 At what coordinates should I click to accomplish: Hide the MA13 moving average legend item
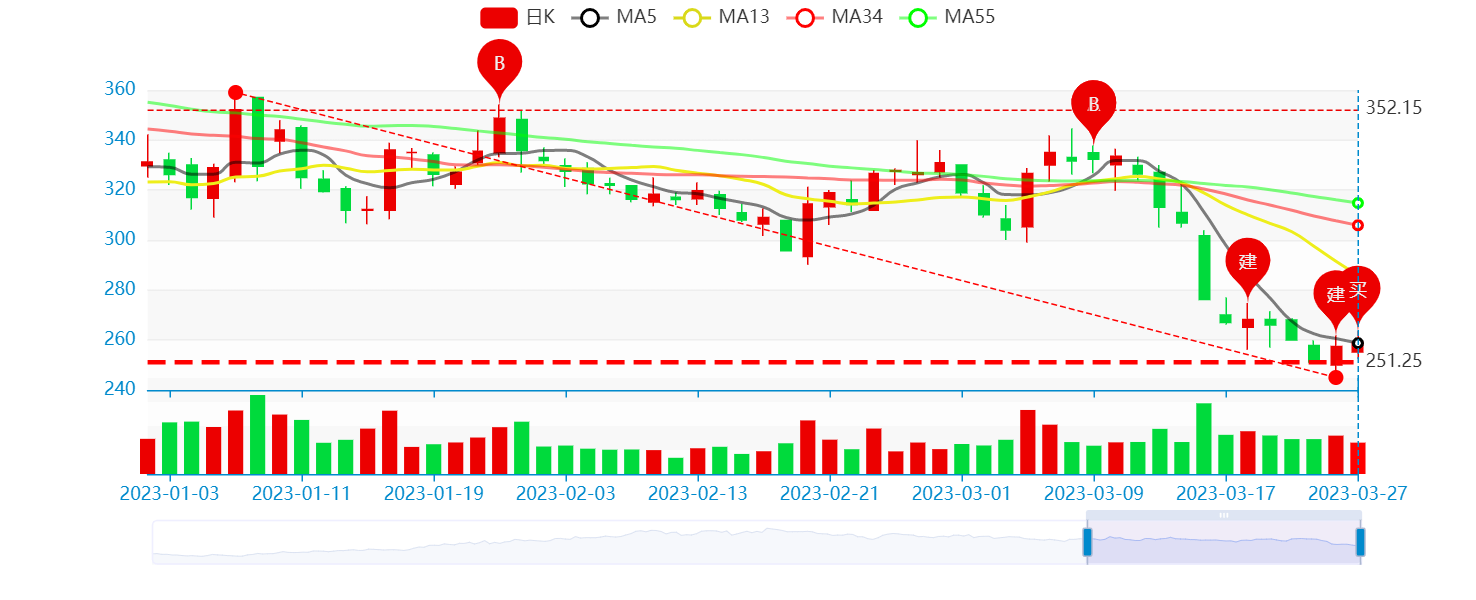720,17
